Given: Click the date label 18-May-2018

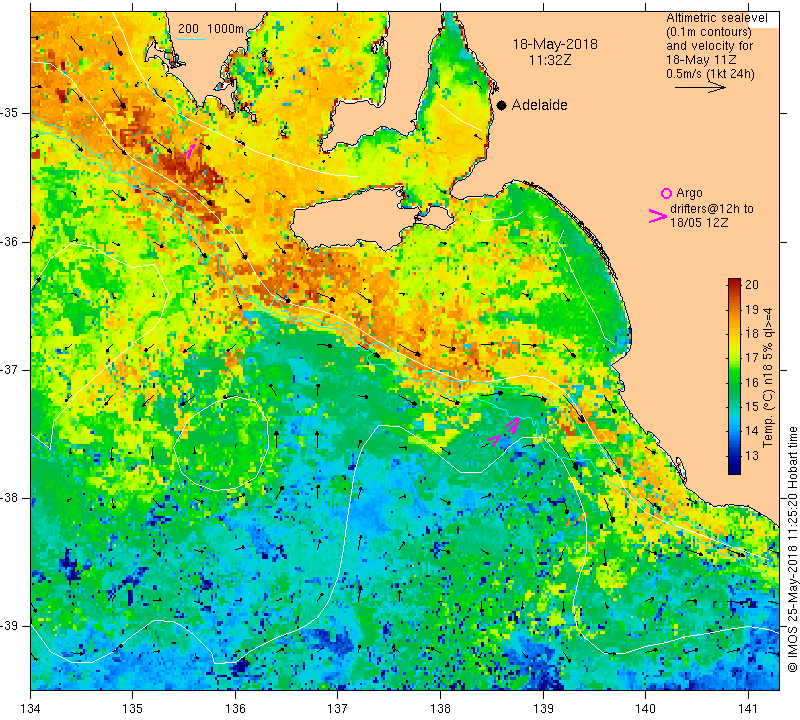Looking at the screenshot, I should coord(555,44).
